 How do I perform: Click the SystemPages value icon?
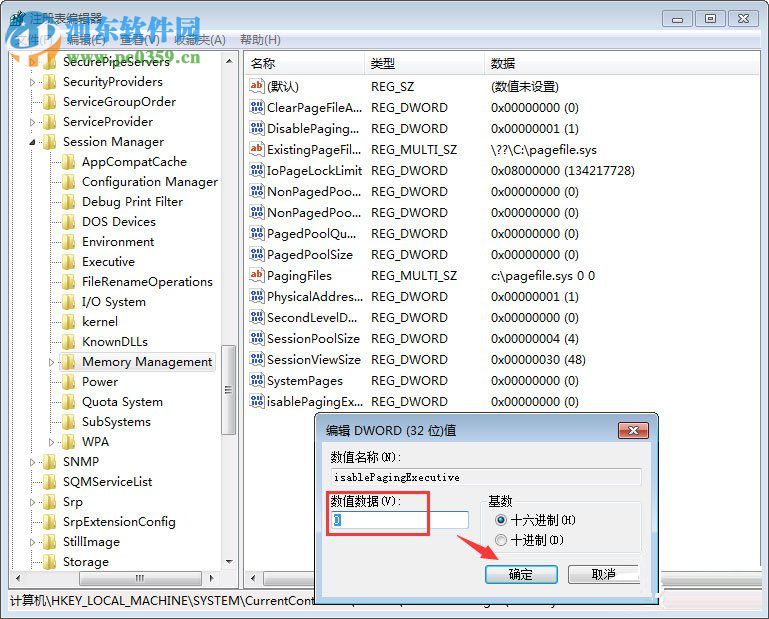(256, 380)
